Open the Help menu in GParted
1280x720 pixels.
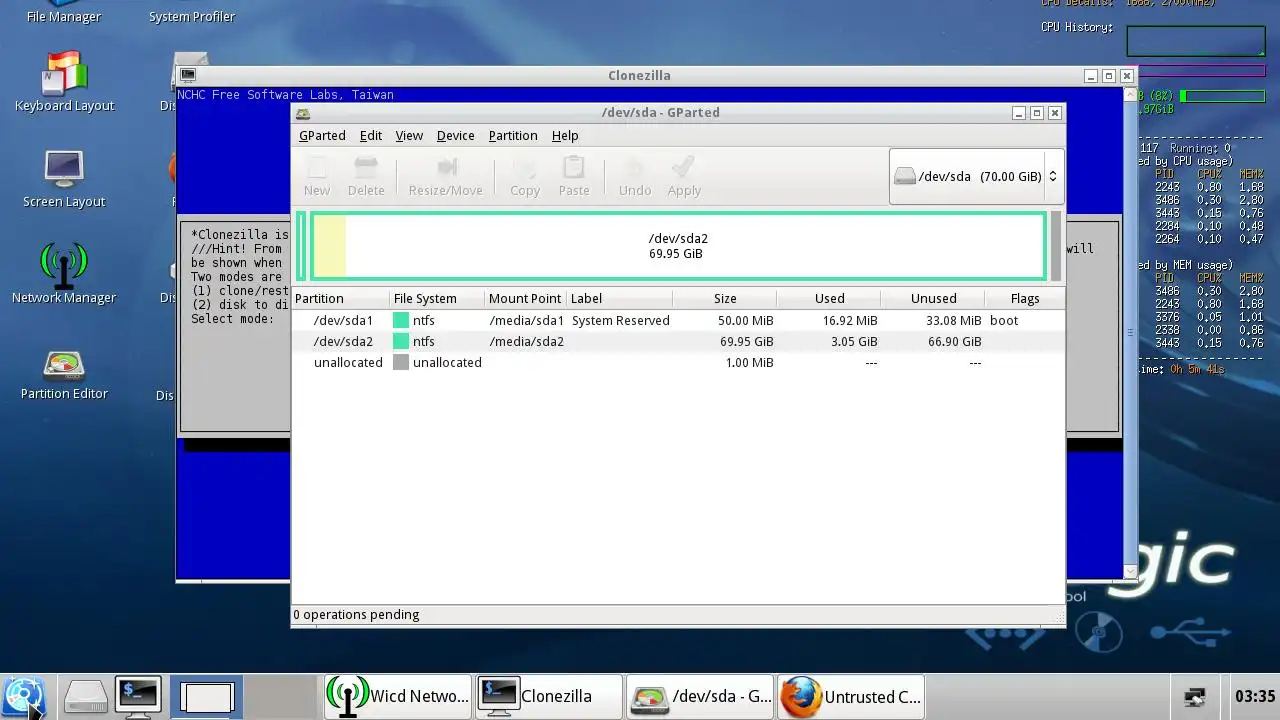(x=565, y=135)
